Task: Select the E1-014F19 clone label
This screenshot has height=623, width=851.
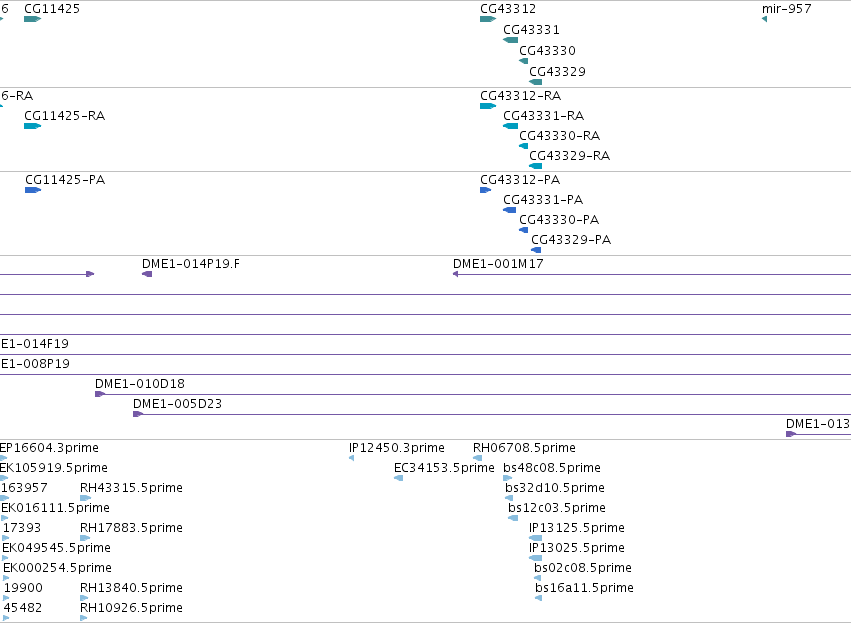Action: (35, 344)
